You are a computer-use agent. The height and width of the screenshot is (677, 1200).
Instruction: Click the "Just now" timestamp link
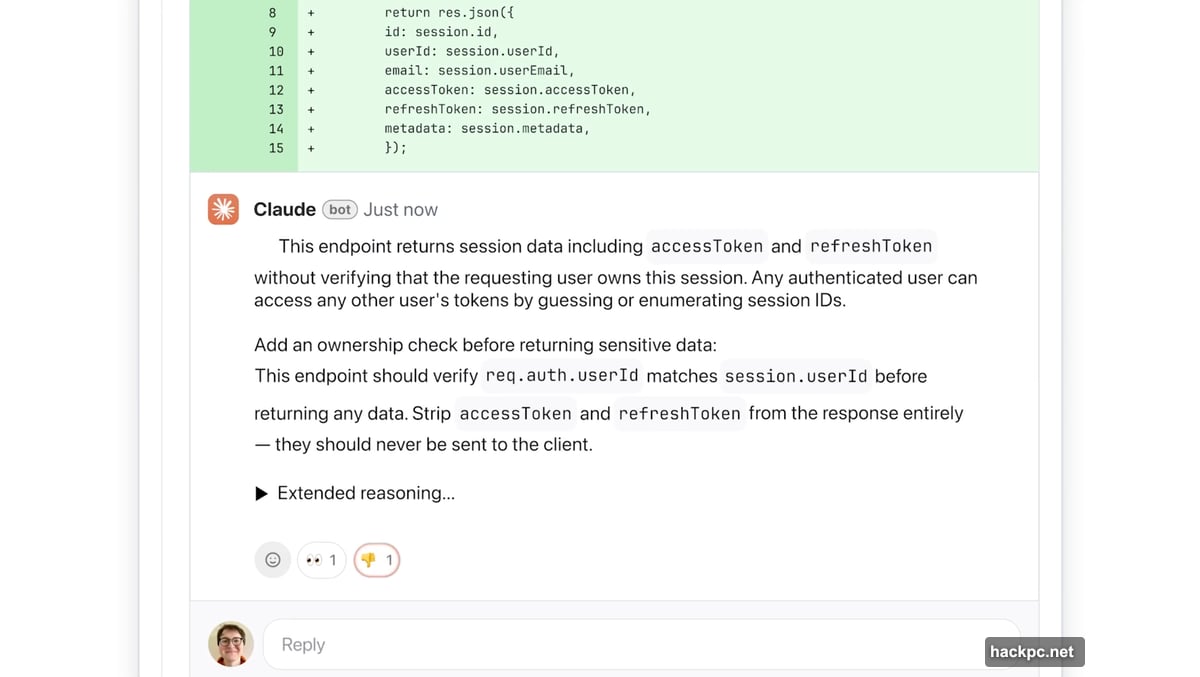(400, 209)
